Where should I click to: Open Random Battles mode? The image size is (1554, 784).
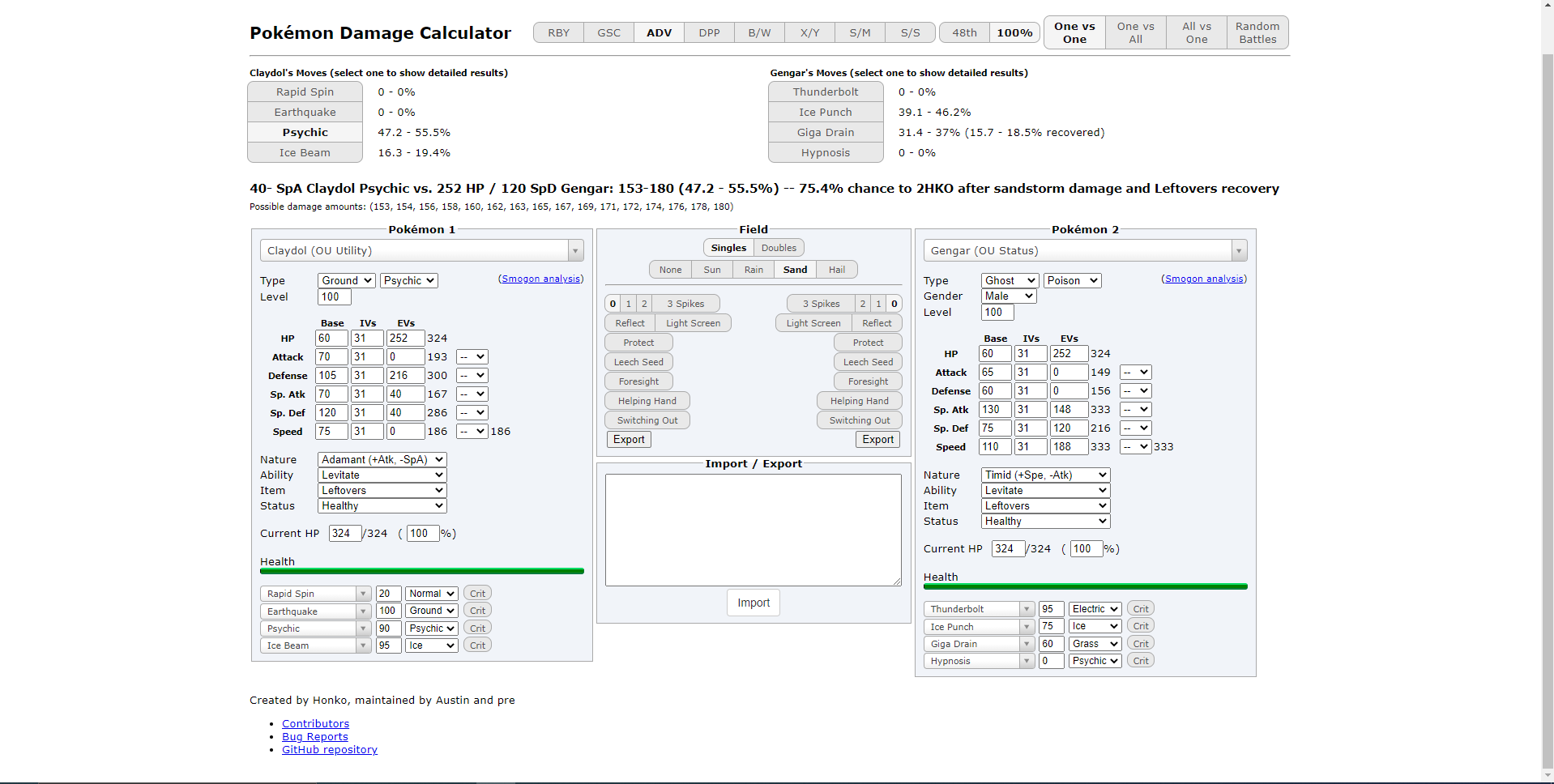[x=1257, y=33]
